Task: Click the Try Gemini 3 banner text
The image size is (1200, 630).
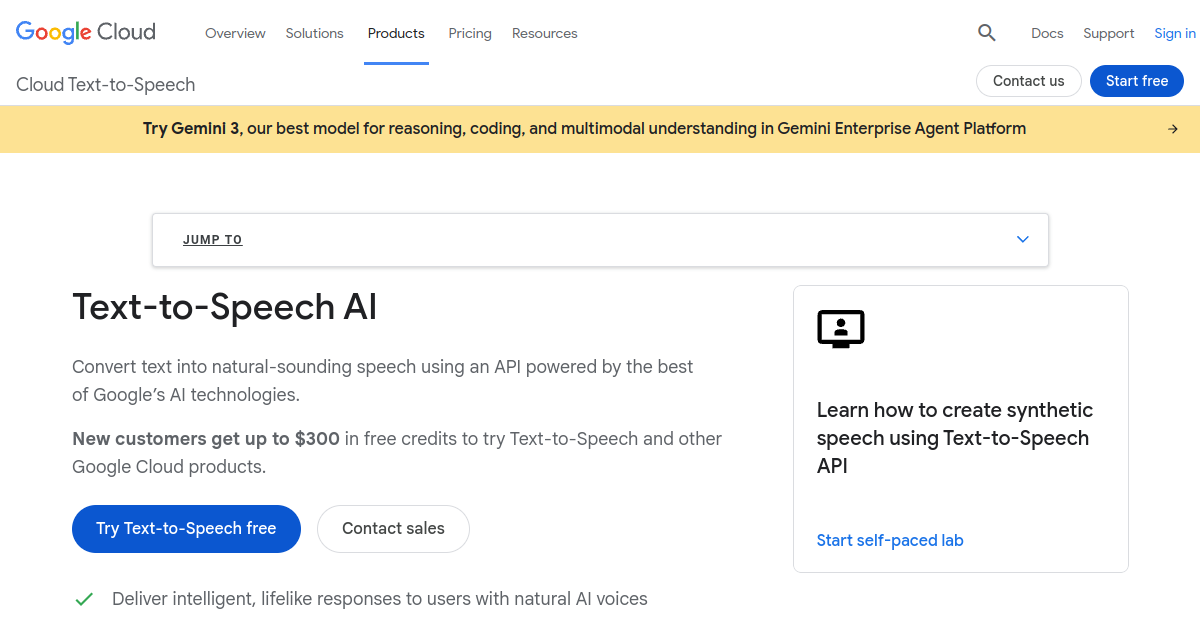Action: pos(584,129)
